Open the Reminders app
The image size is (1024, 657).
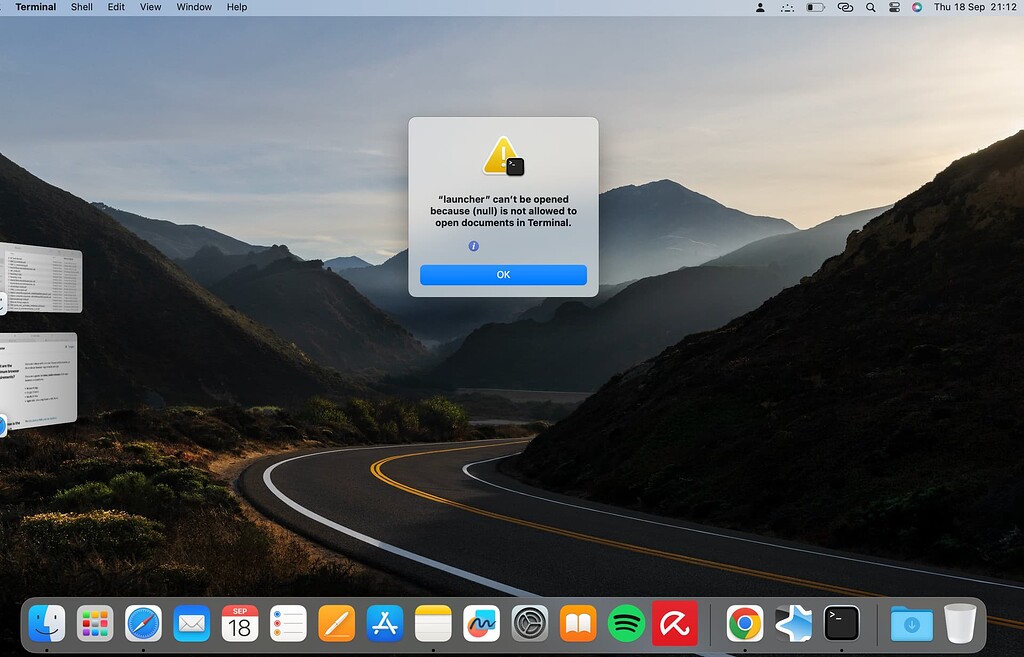(287, 623)
